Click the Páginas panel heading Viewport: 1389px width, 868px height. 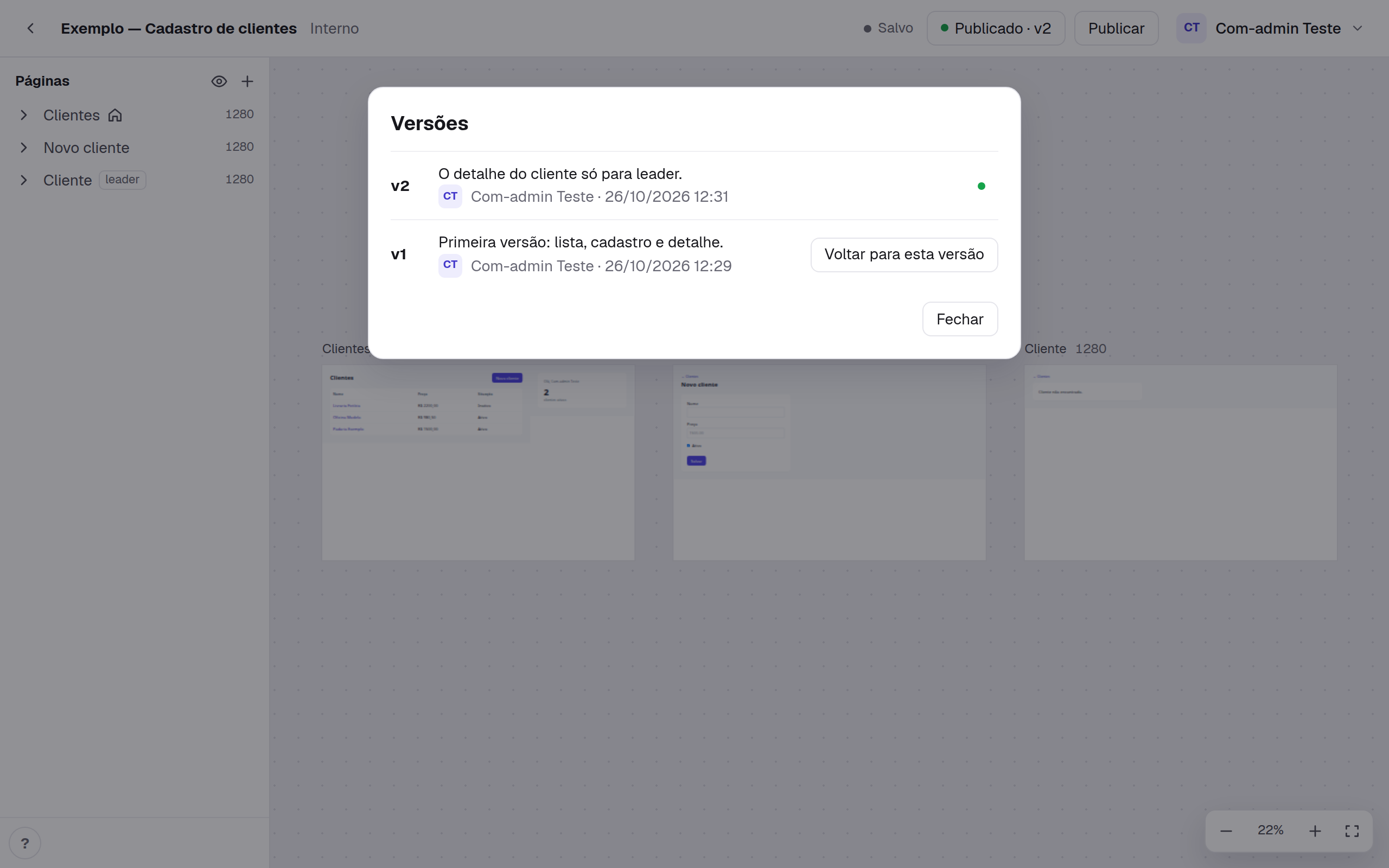click(42, 81)
